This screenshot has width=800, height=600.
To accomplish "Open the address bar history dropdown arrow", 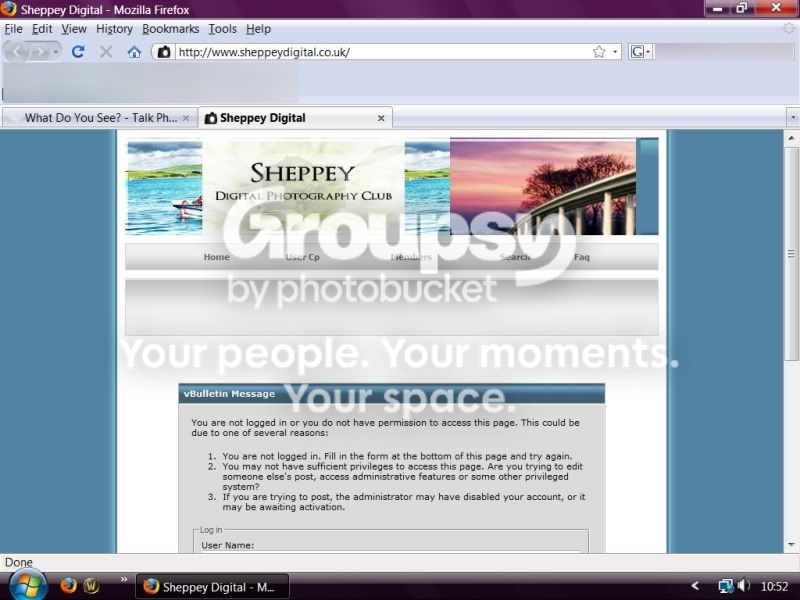I will click(x=615, y=52).
